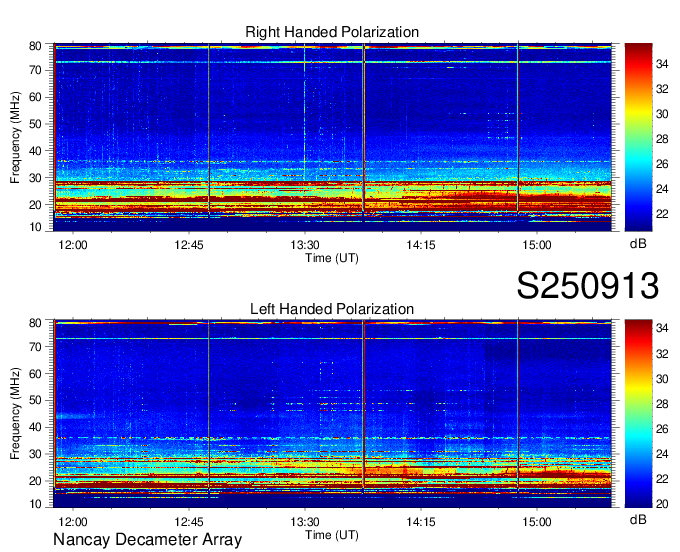The width and height of the screenshot is (680, 552).
Task: Select the S250913 observation label
Action: coord(588,287)
